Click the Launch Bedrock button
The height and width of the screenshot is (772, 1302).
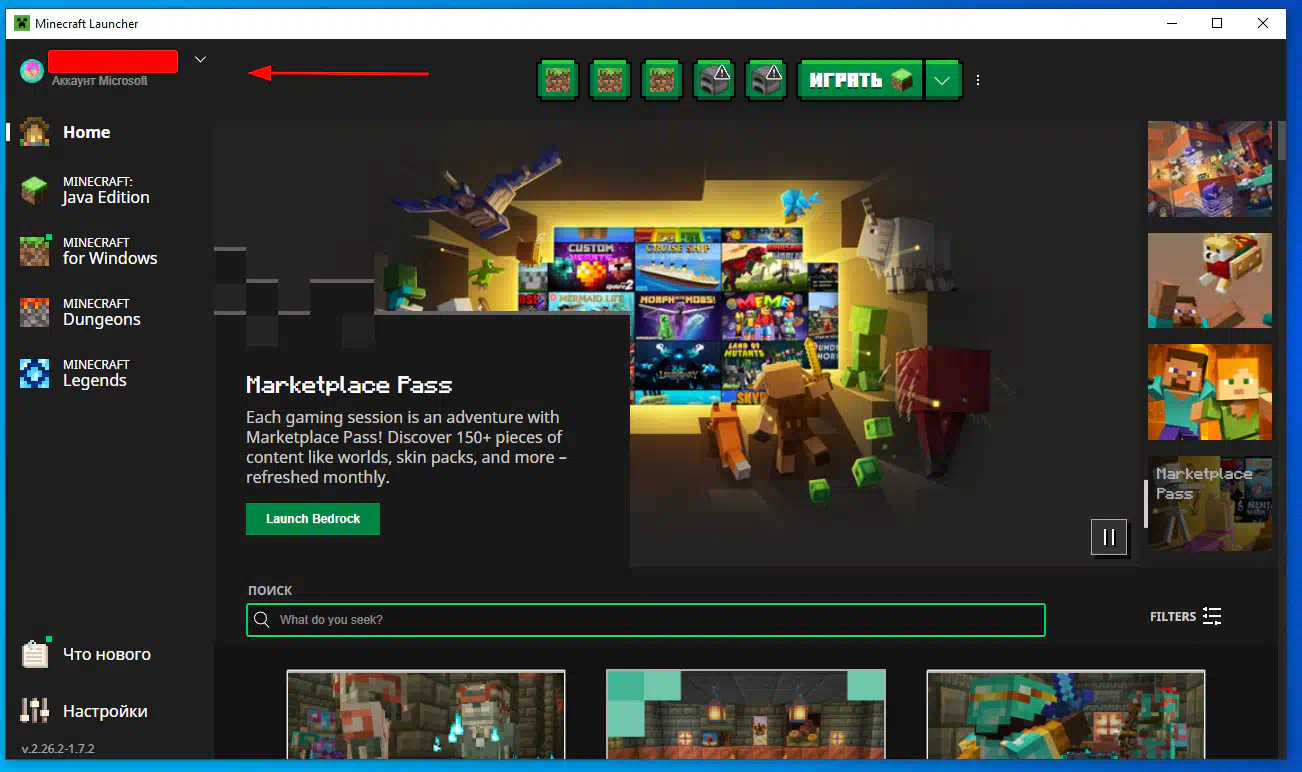point(313,519)
